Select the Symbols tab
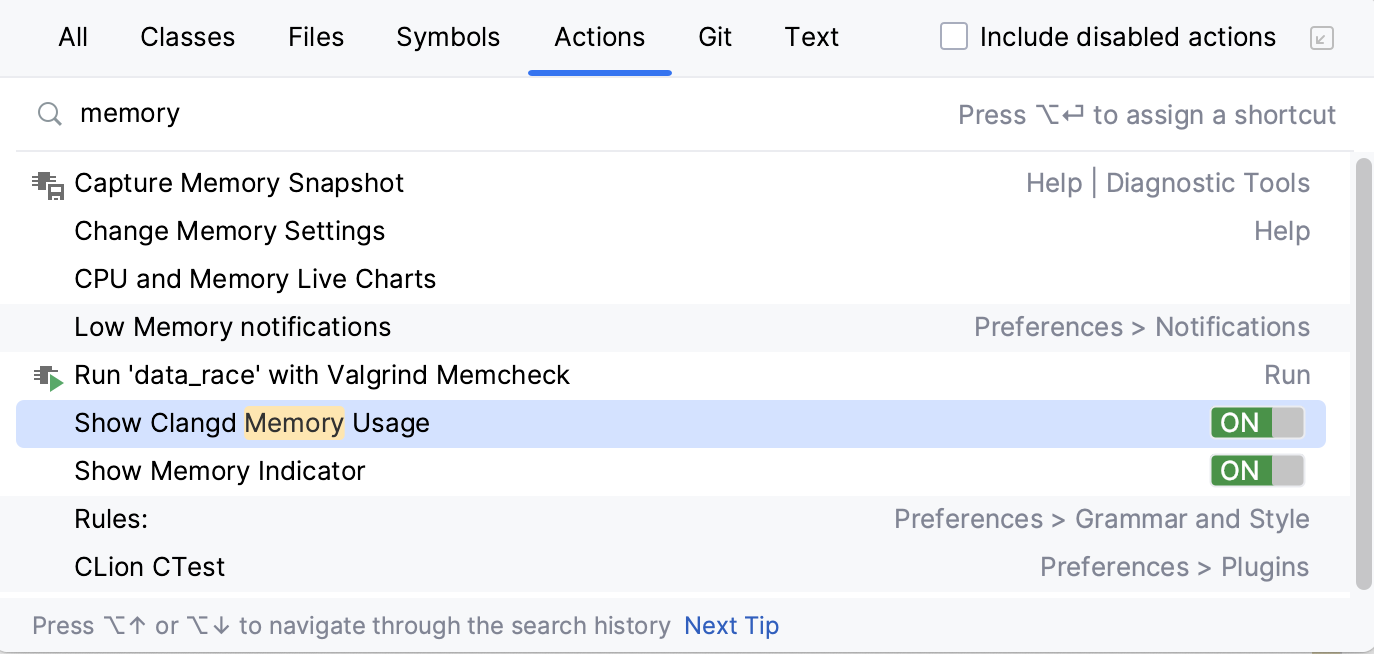Screen dimensions: 1374x654 (x=448, y=37)
